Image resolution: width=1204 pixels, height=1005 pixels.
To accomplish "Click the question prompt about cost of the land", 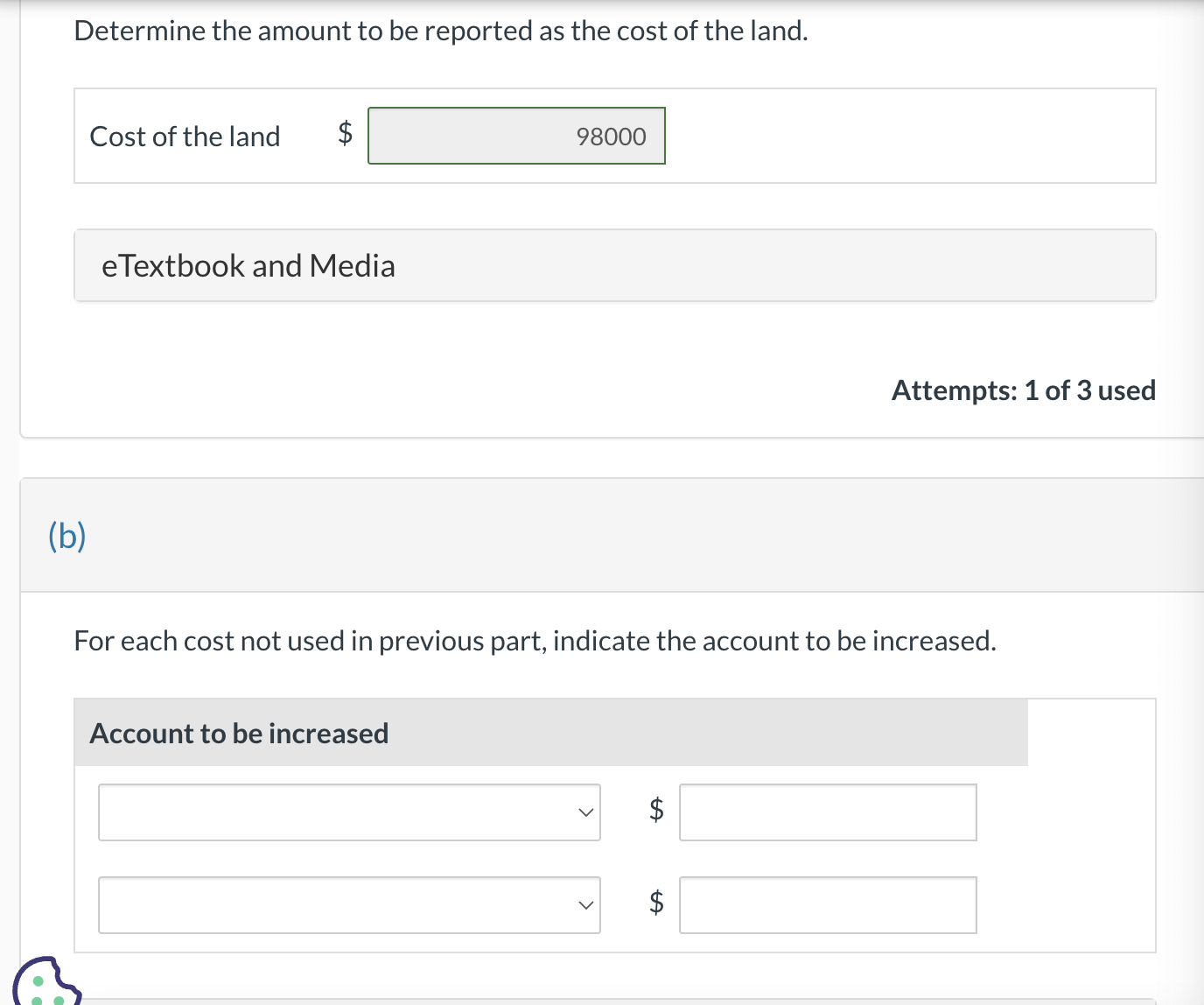I will (x=440, y=30).
